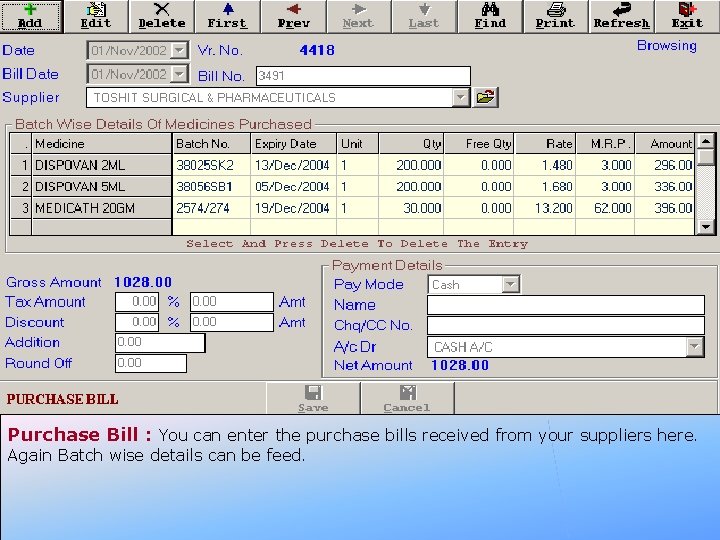Open Find with binoculars icon

click(x=490, y=17)
